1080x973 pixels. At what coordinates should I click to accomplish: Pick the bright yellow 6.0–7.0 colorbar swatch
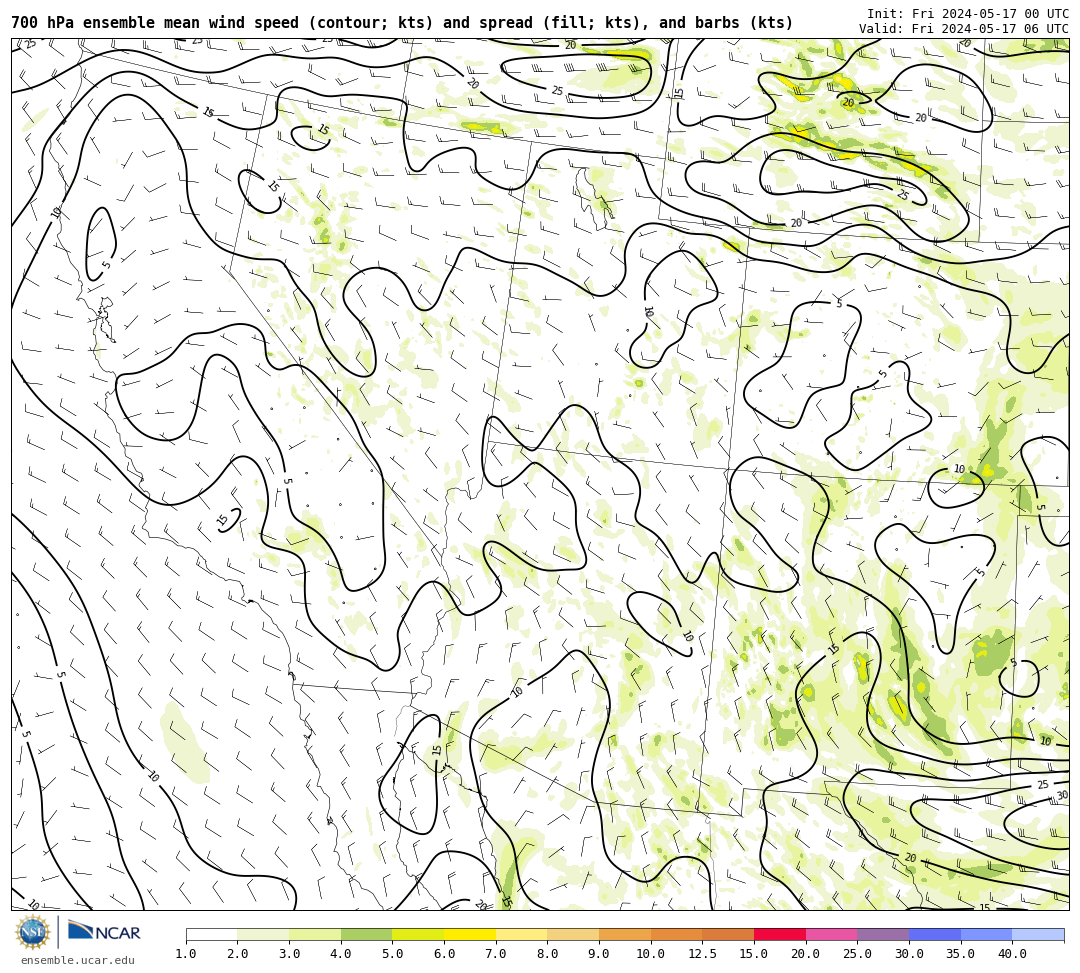(470, 934)
